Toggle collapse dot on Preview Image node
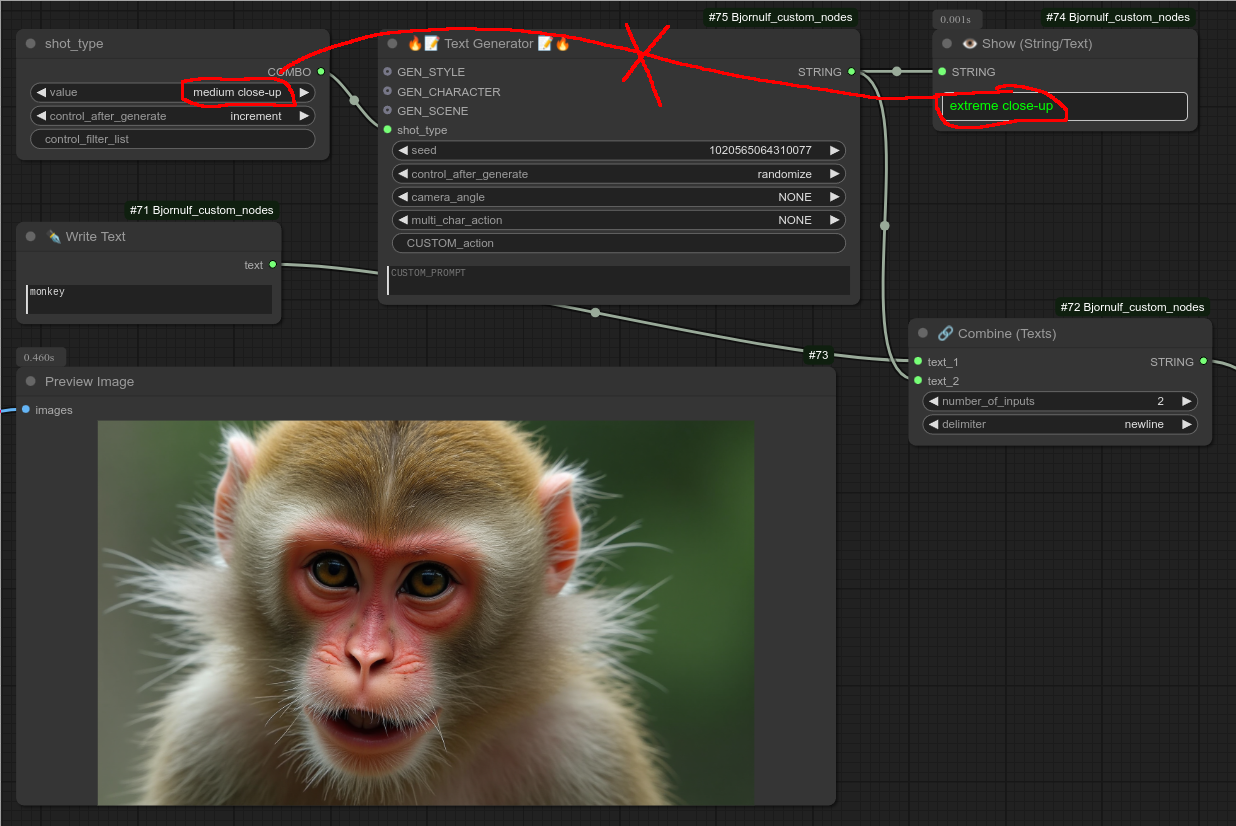 [x=31, y=382]
